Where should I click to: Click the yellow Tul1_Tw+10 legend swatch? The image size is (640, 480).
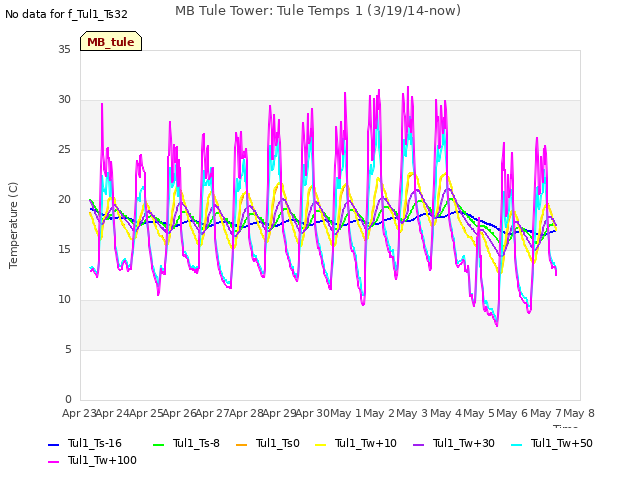tap(321, 444)
